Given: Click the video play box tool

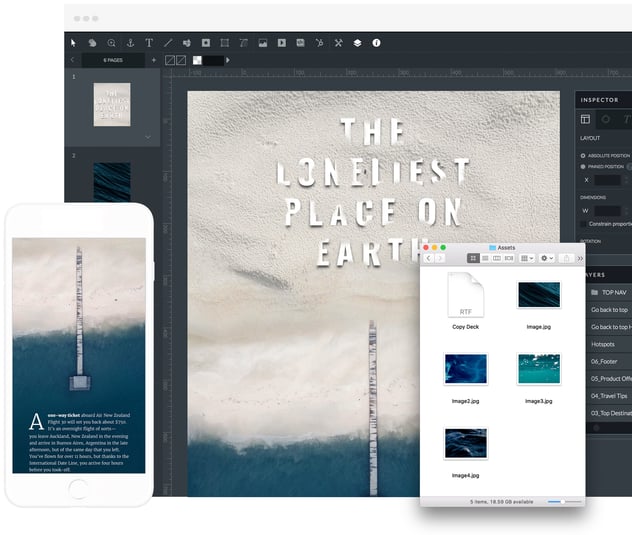Looking at the screenshot, I should 282,43.
